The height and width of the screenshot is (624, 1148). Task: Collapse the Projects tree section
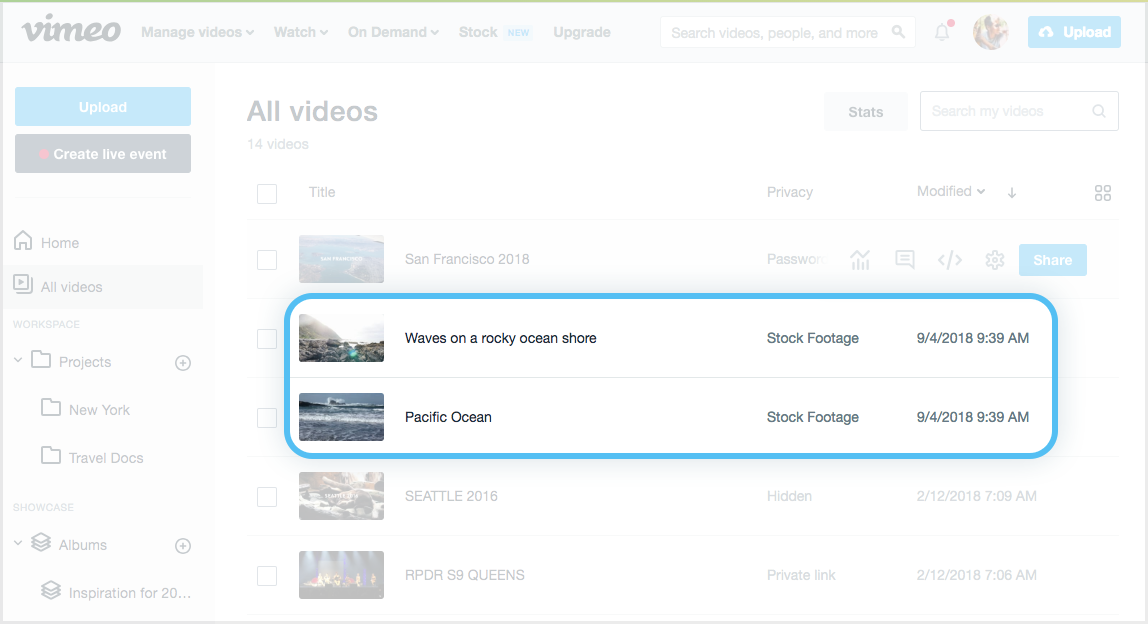[x=18, y=360]
